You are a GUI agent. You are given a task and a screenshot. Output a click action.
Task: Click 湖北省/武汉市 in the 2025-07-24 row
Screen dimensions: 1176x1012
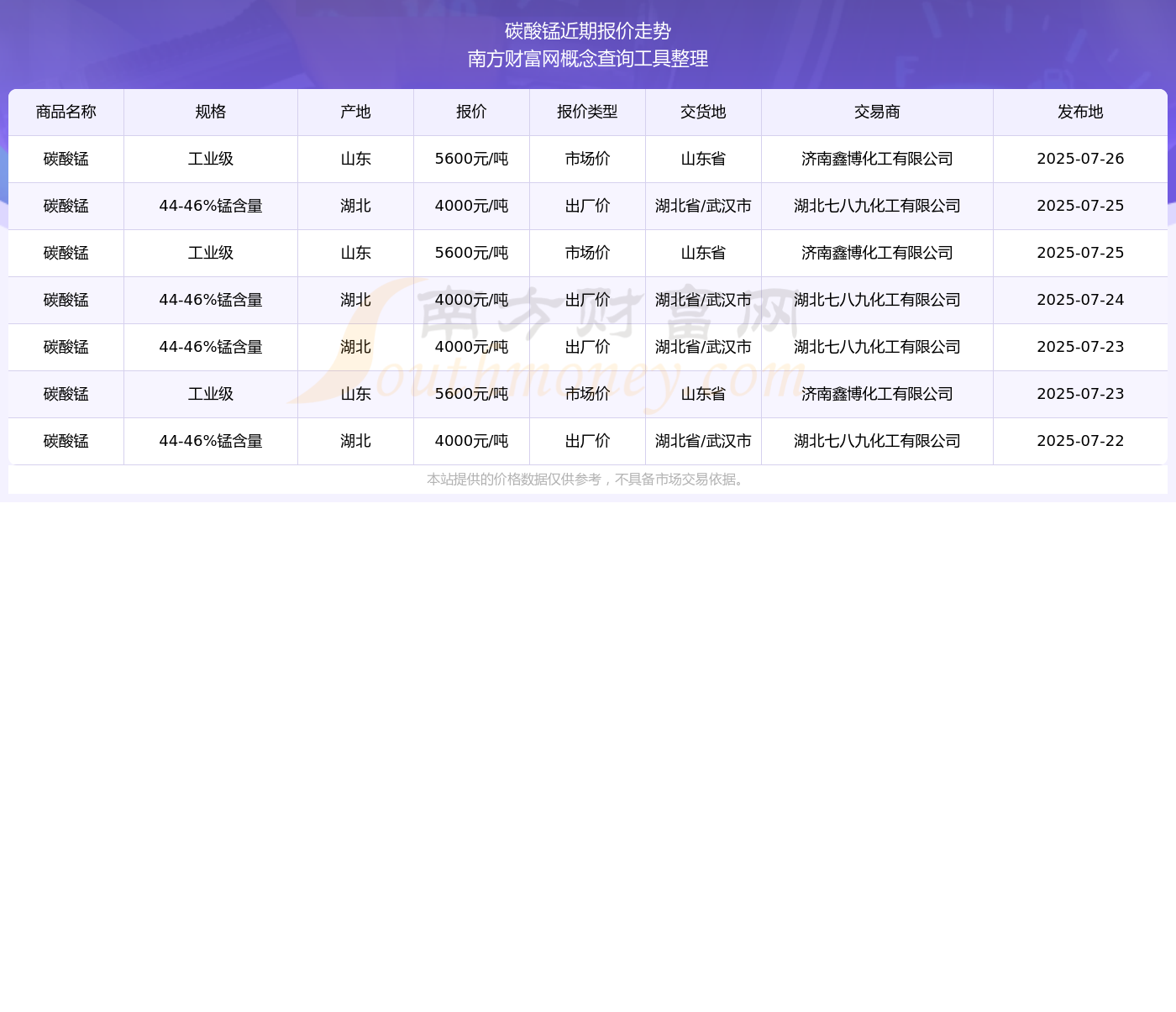click(x=704, y=300)
